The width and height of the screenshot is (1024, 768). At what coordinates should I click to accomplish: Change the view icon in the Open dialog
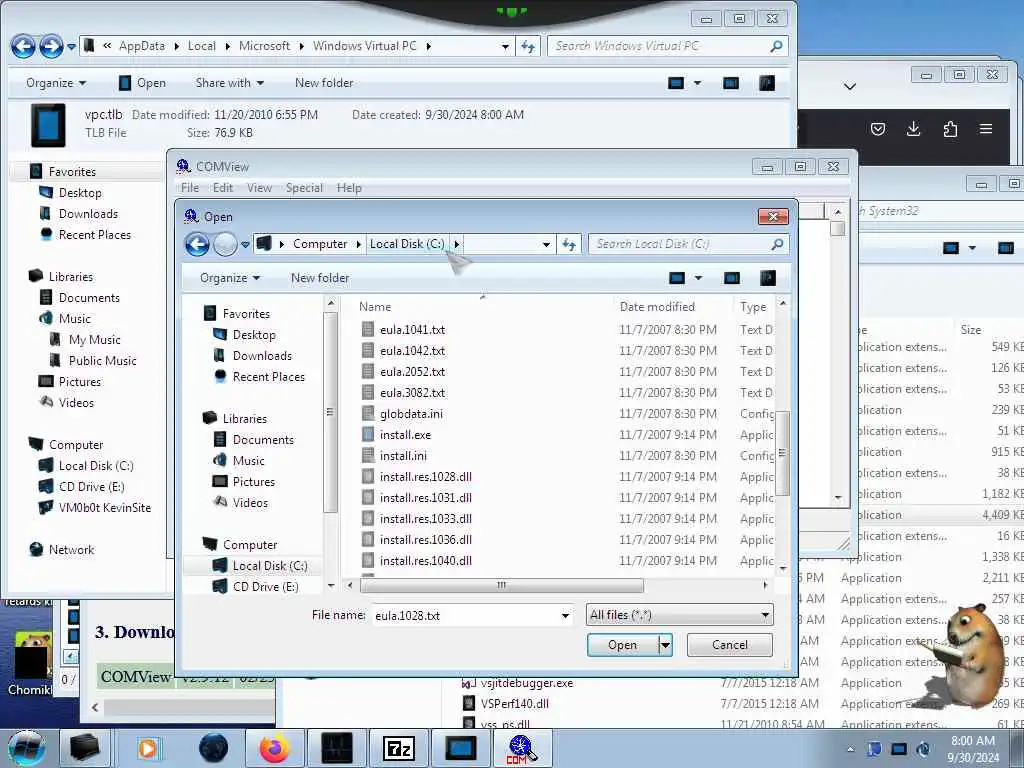click(677, 278)
